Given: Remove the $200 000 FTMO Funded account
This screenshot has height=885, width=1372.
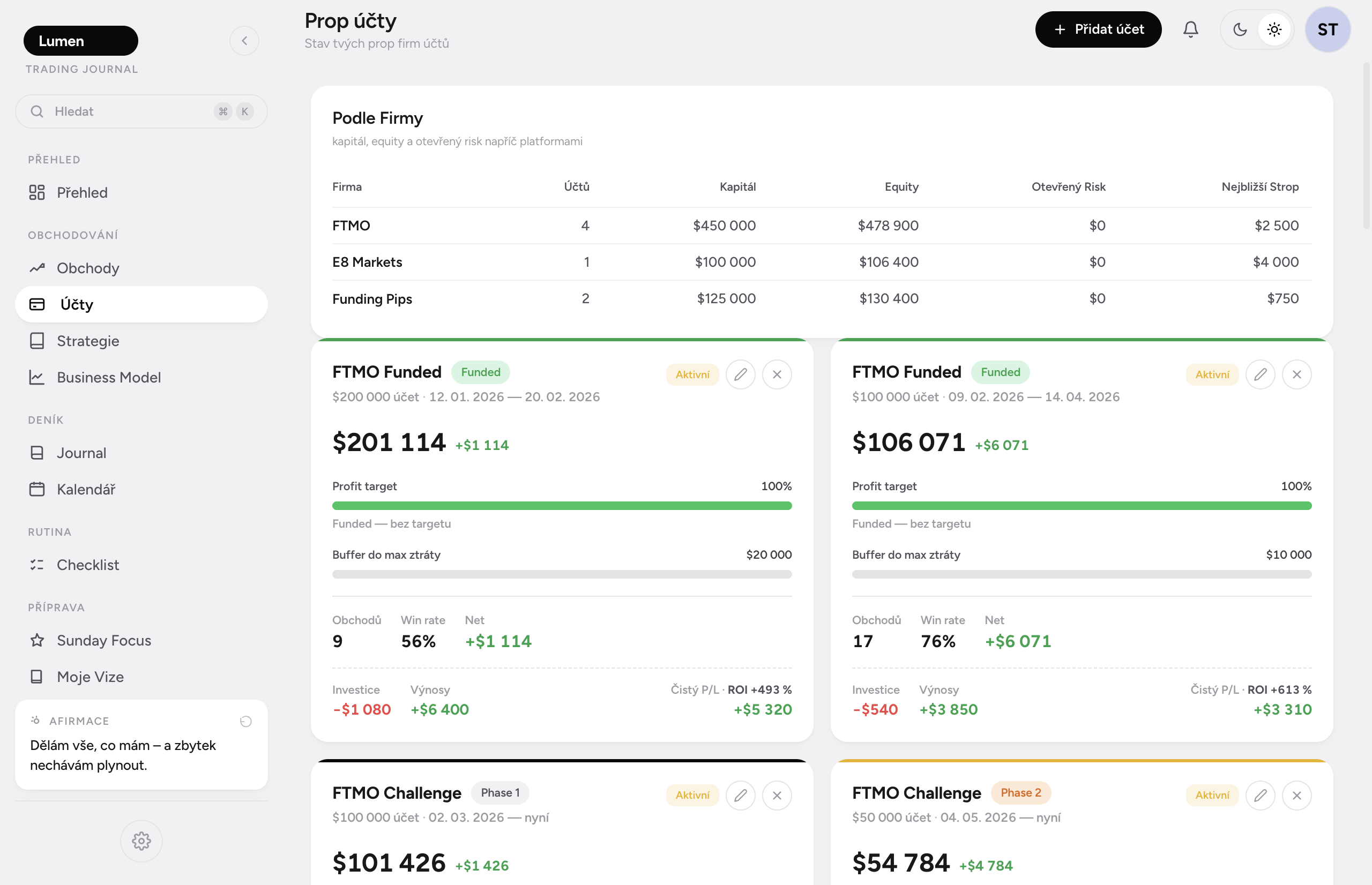Looking at the screenshot, I should pos(777,374).
